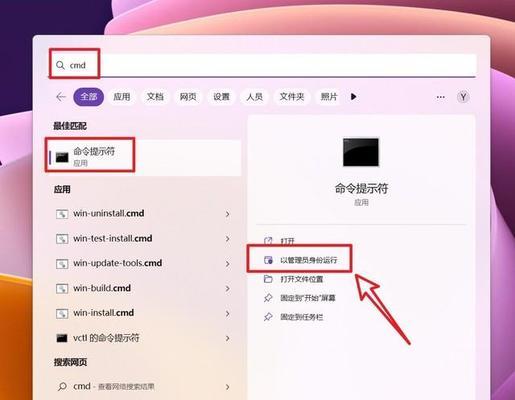This screenshot has height=400, width=515.
Task: Open the three-dot options menu
Action: pyautogui.click(x=440, y=97)
